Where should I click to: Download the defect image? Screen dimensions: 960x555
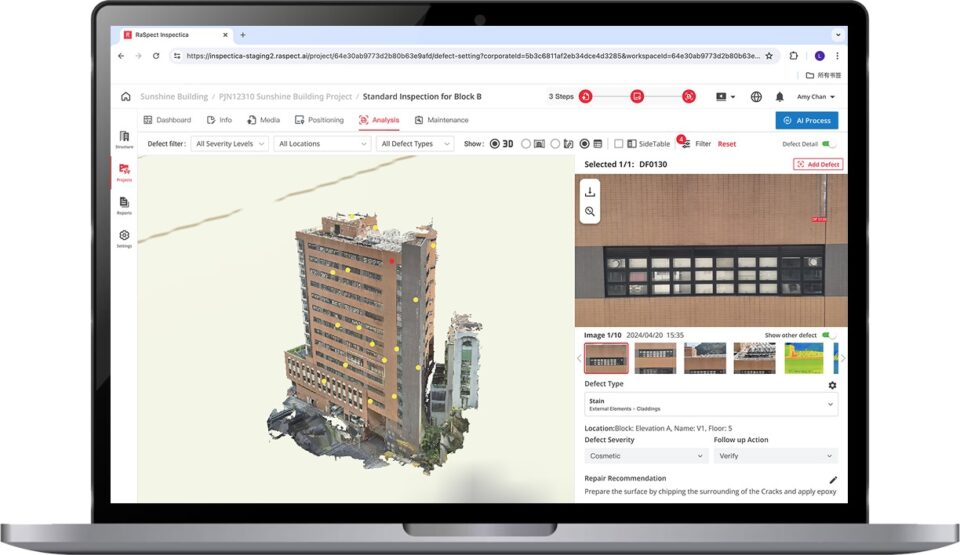590,192
